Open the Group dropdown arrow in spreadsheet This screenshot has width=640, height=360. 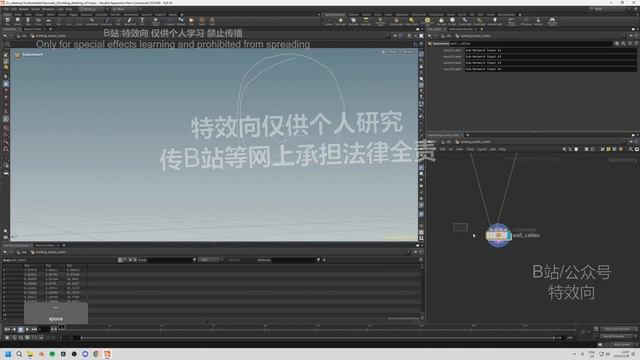click(x=194, y=260)
